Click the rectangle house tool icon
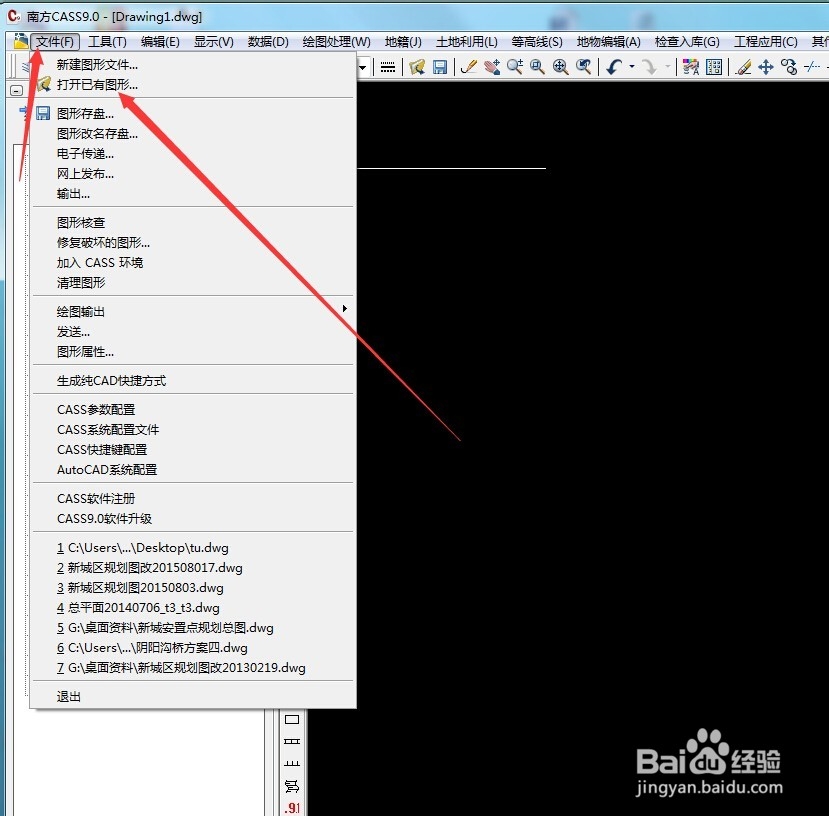The image size is (829, 816). coord(292,719)
